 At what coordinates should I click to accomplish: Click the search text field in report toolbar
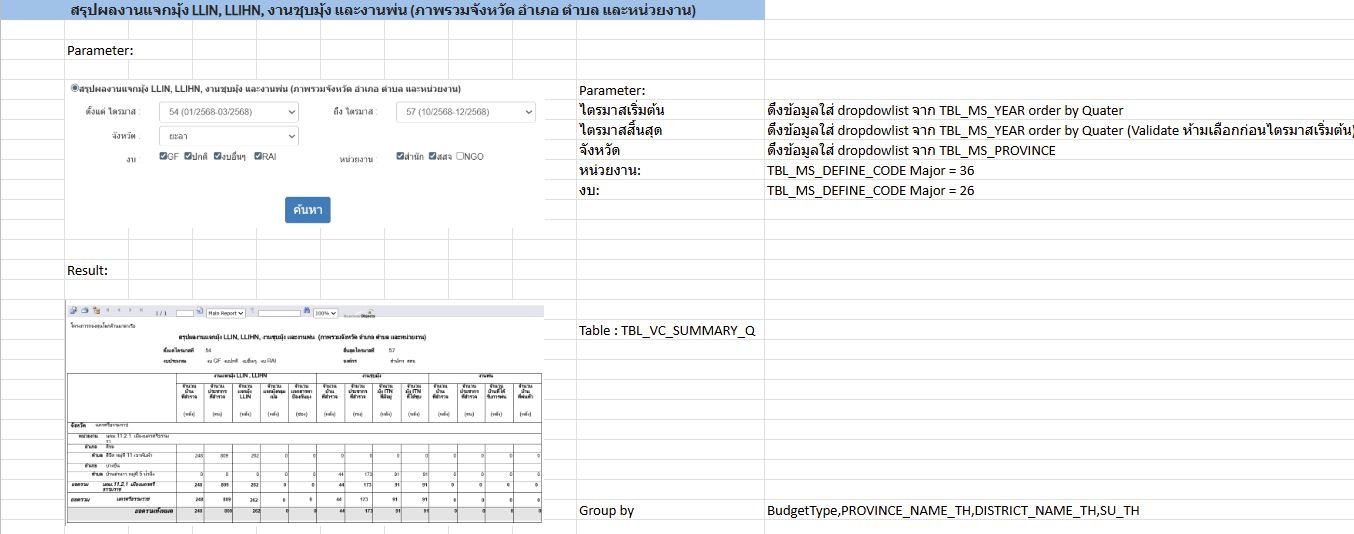[x=277, y=312]
